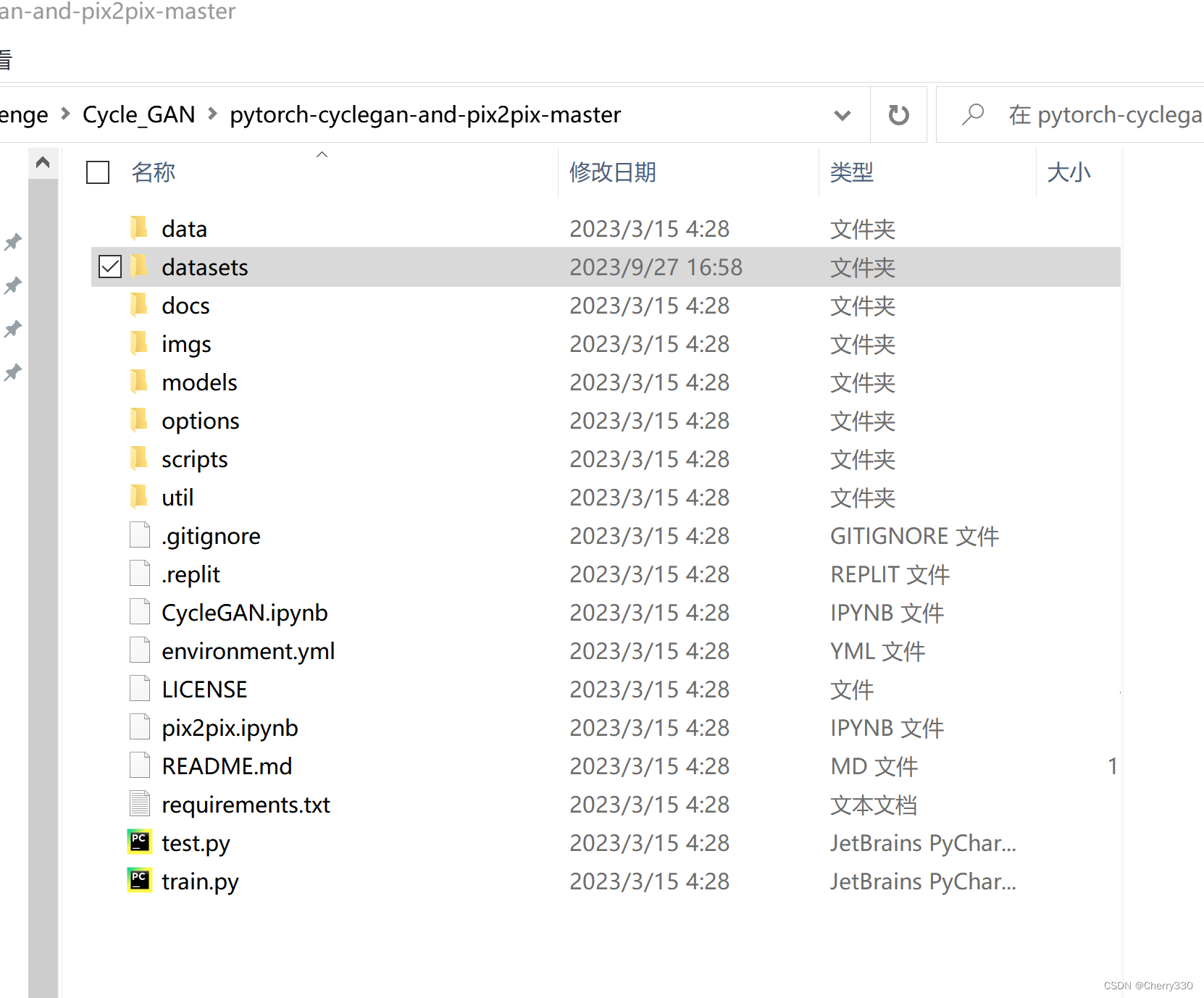
Task: Select the README.md file name
Action: (227, 766)
